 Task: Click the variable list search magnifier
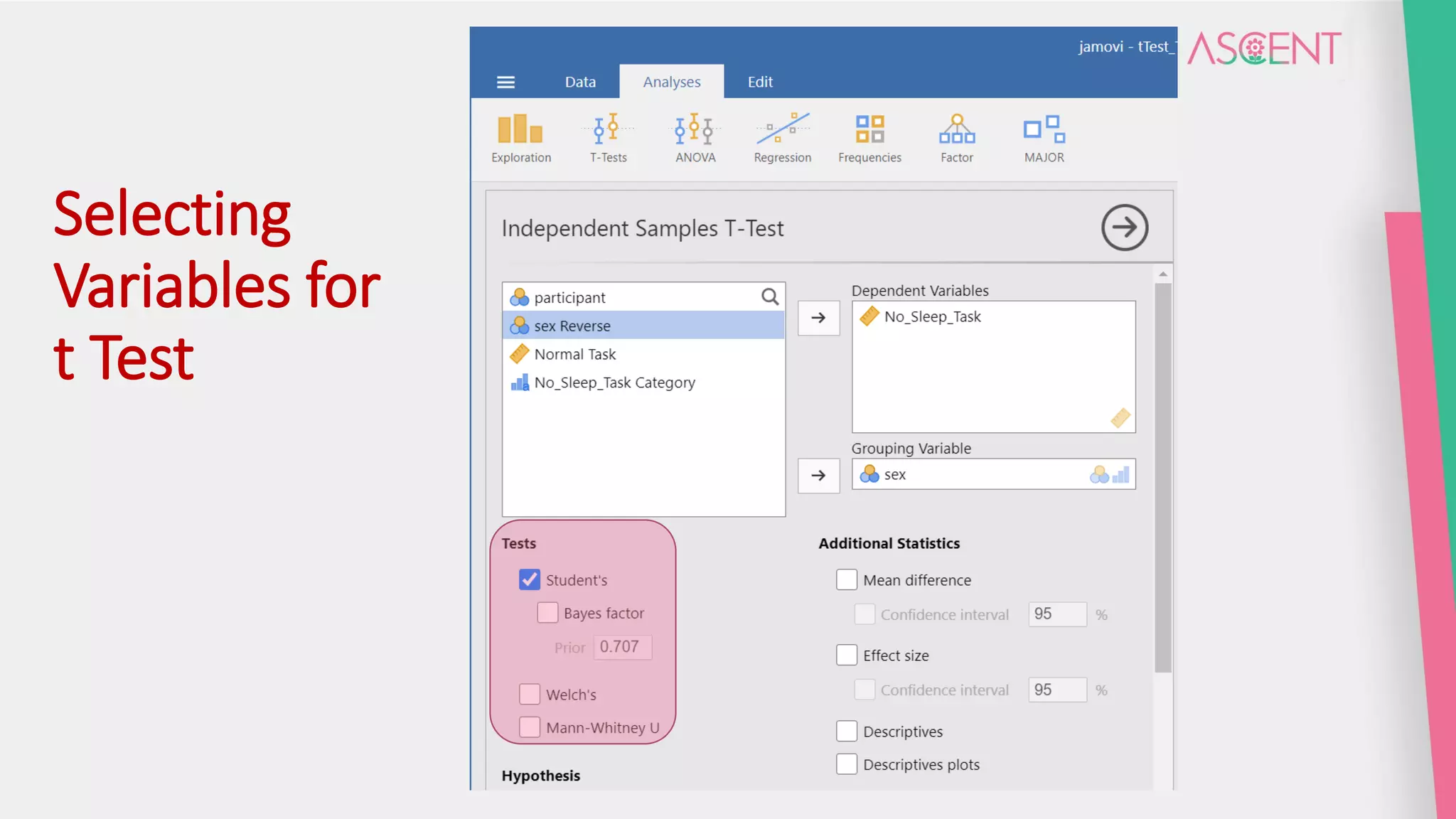[x=770, y=296]
